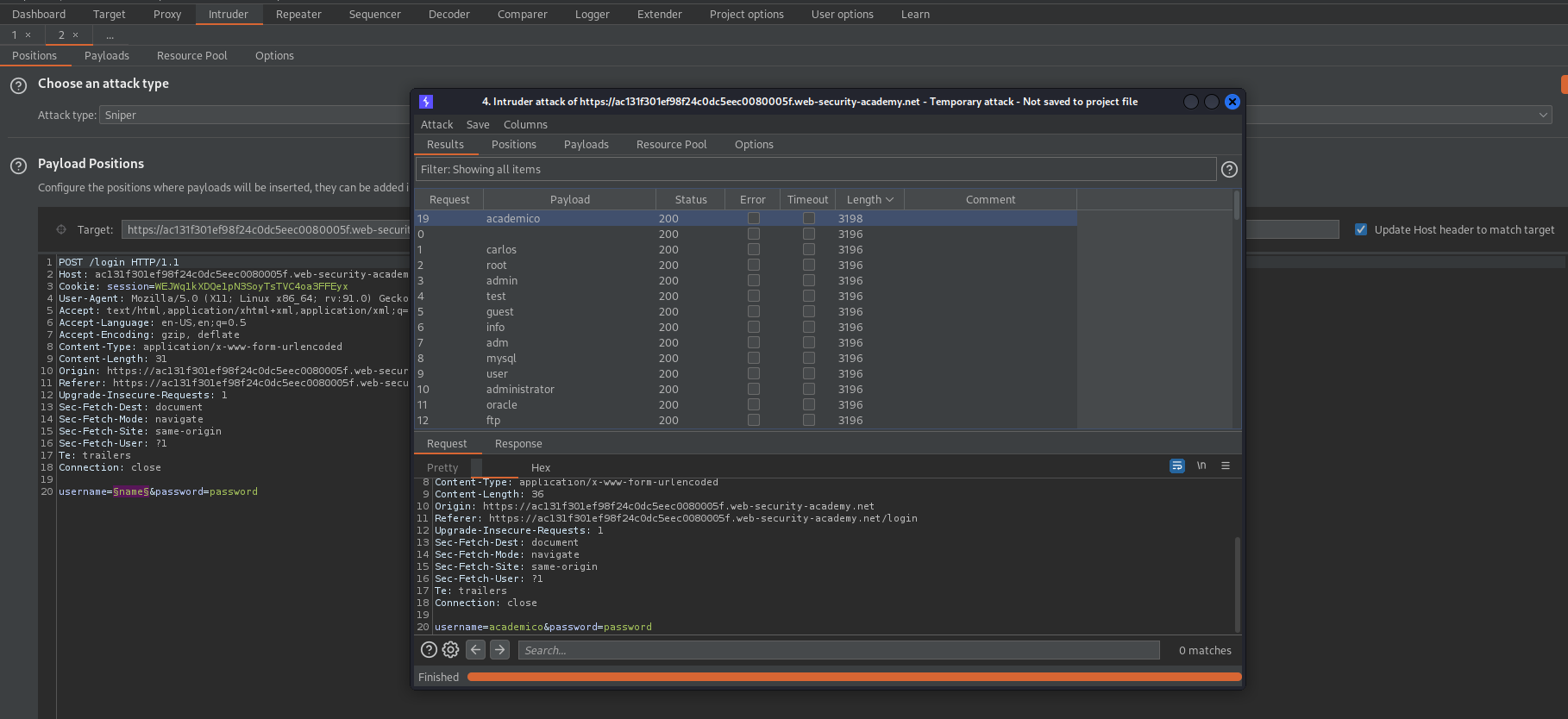Click the Comment column header
Image resolution: width=1568 pixels, height=719 pixels.
click(x=990, y=199)
